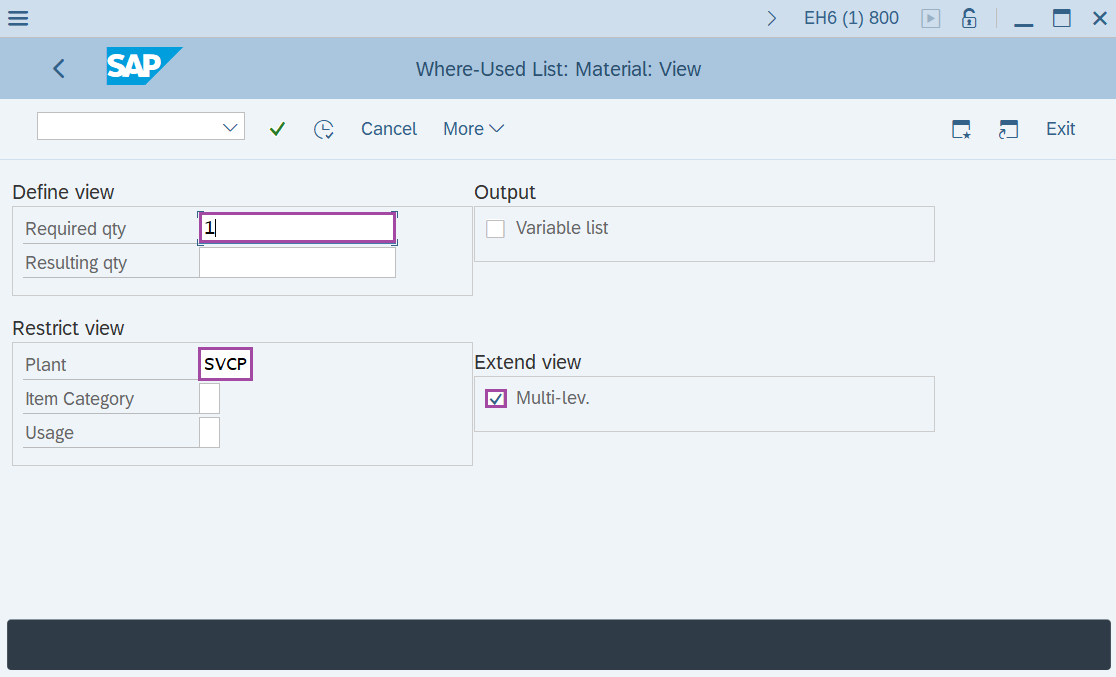1116x677 pixels.
Task: Enable the Variable list checkbox
Action: 495,228
